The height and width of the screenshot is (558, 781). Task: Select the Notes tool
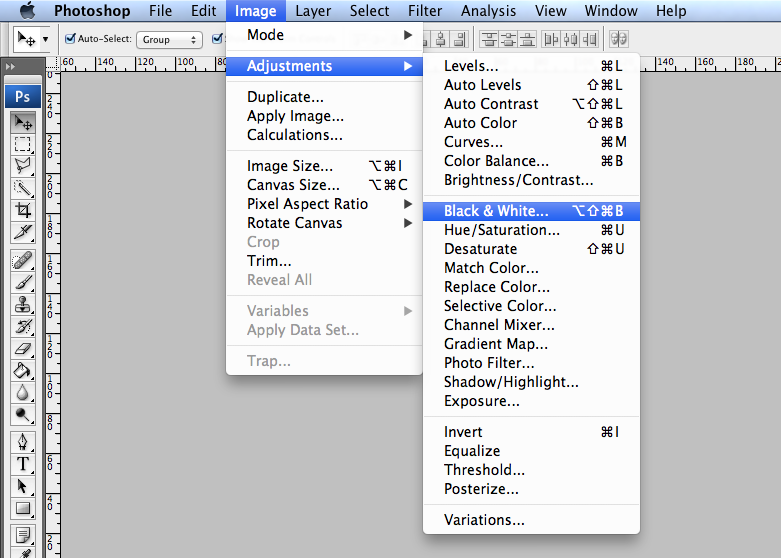pos(23,536)
